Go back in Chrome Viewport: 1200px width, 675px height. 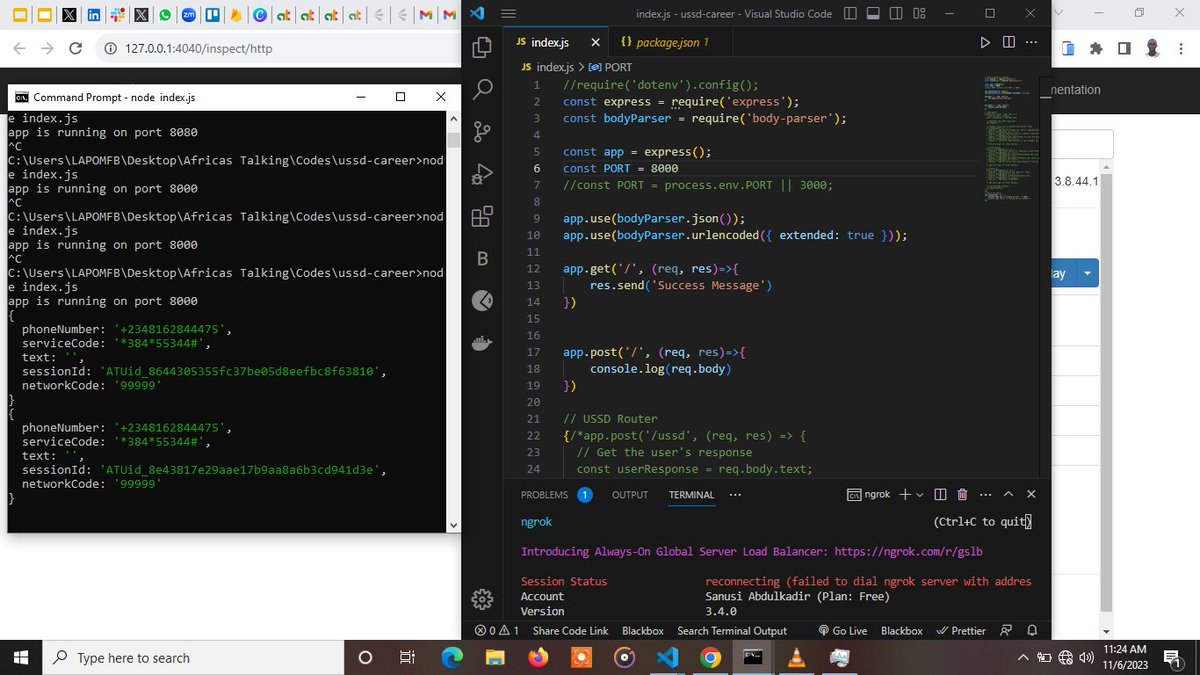click(x=20, y=48)
